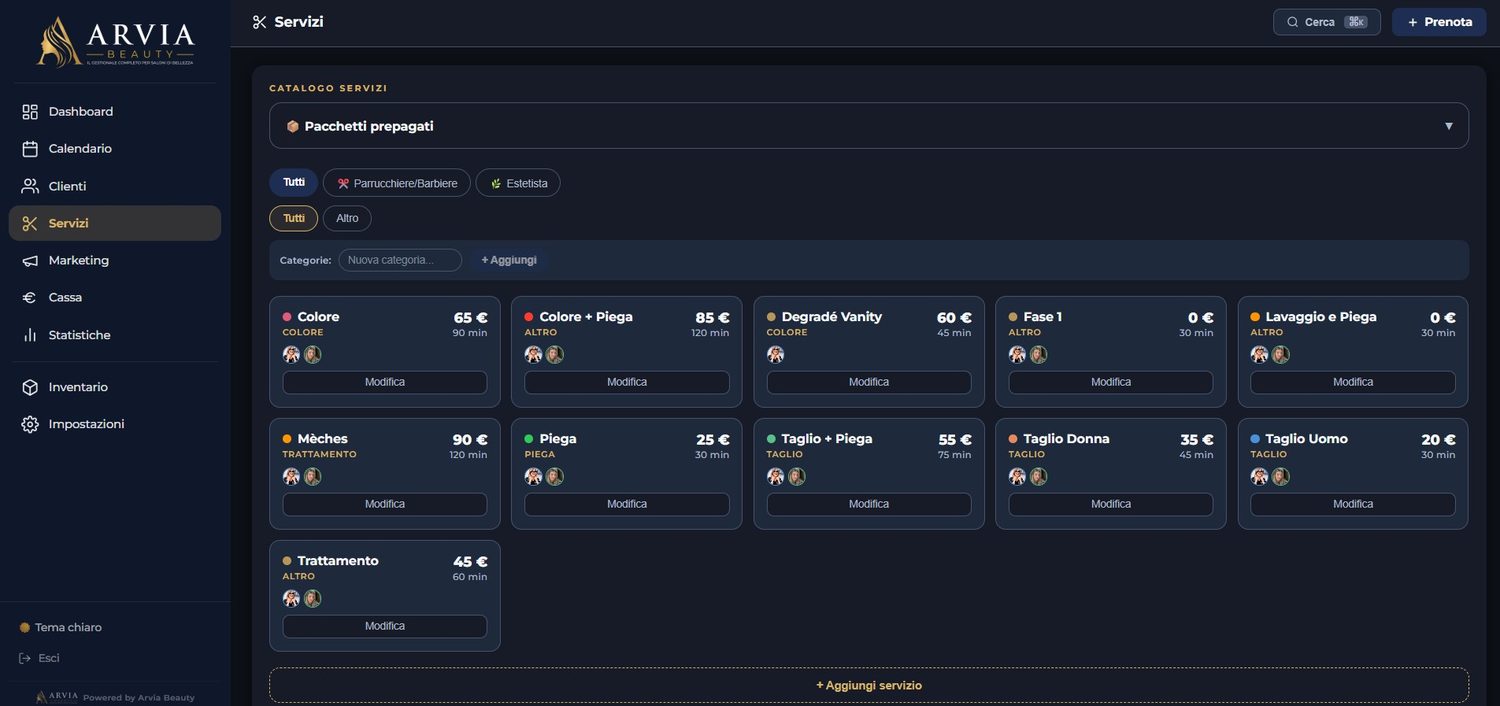Click the Degradé Vanity staff avatar

[x=775, y=354]
